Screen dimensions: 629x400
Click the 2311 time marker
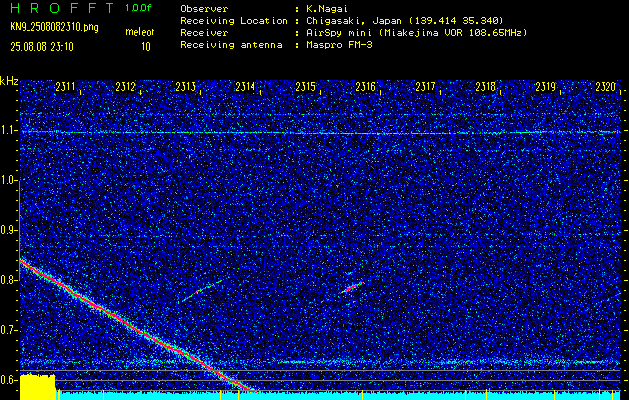[x=65, y=87]
